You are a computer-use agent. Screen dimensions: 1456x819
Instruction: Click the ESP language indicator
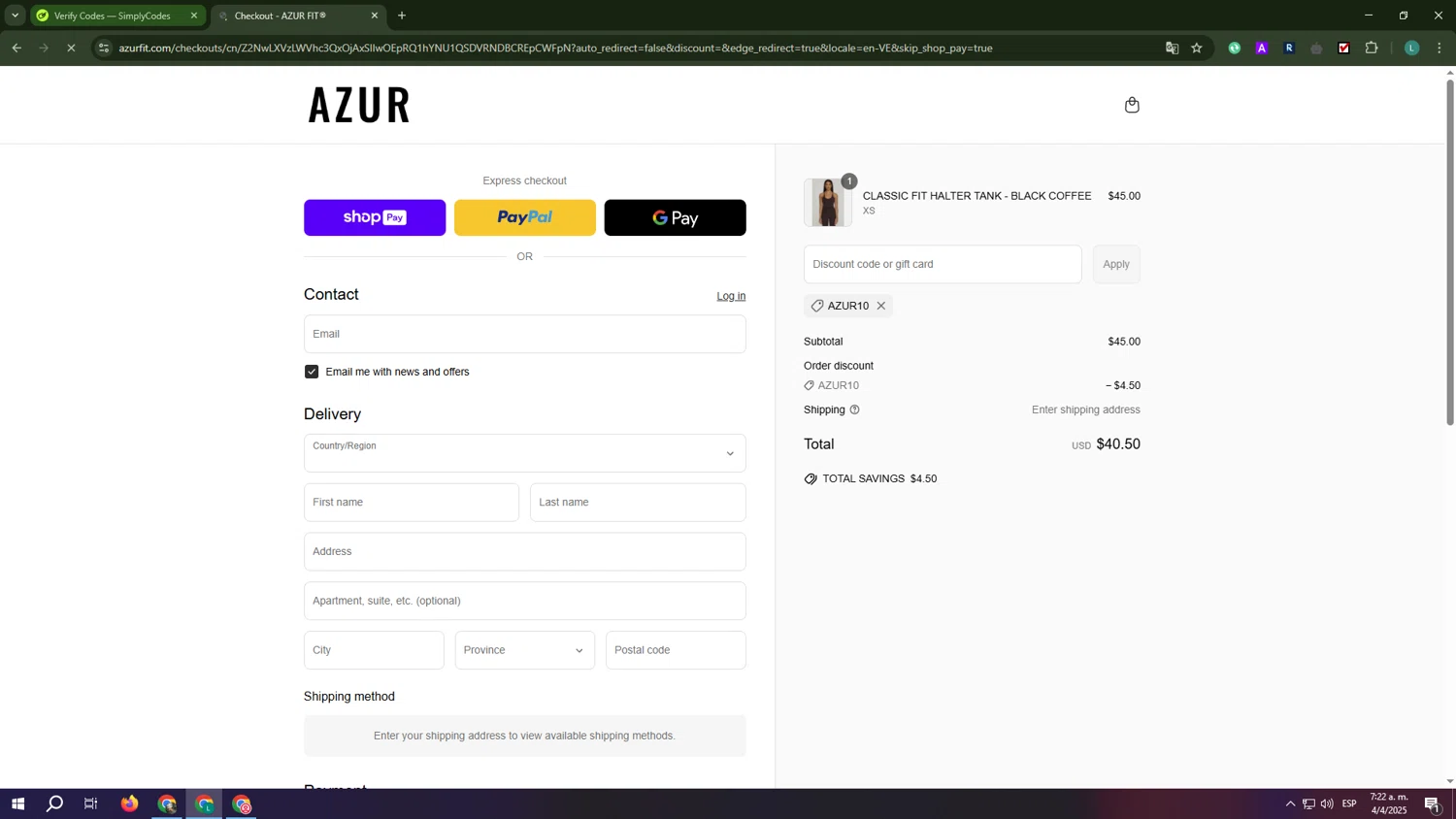point(1349,803)
